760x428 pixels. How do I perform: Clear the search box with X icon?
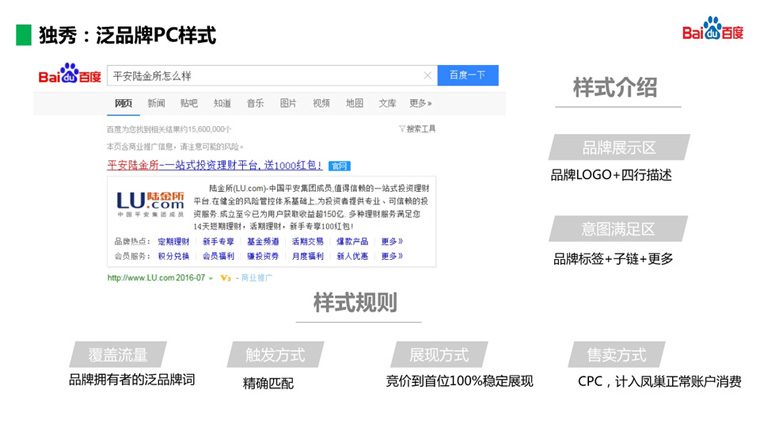click(428, 76)
